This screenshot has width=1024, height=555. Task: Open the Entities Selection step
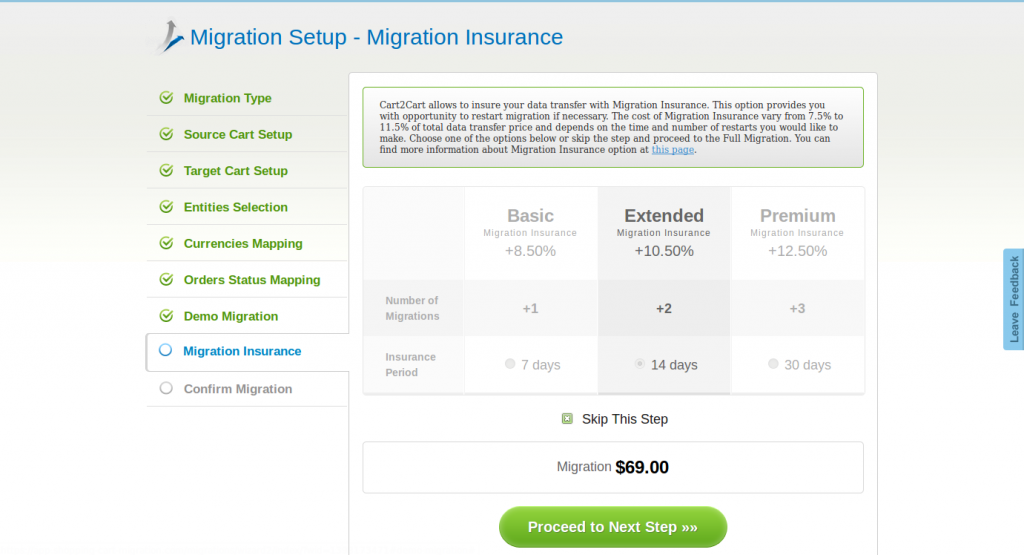point(235,207)
